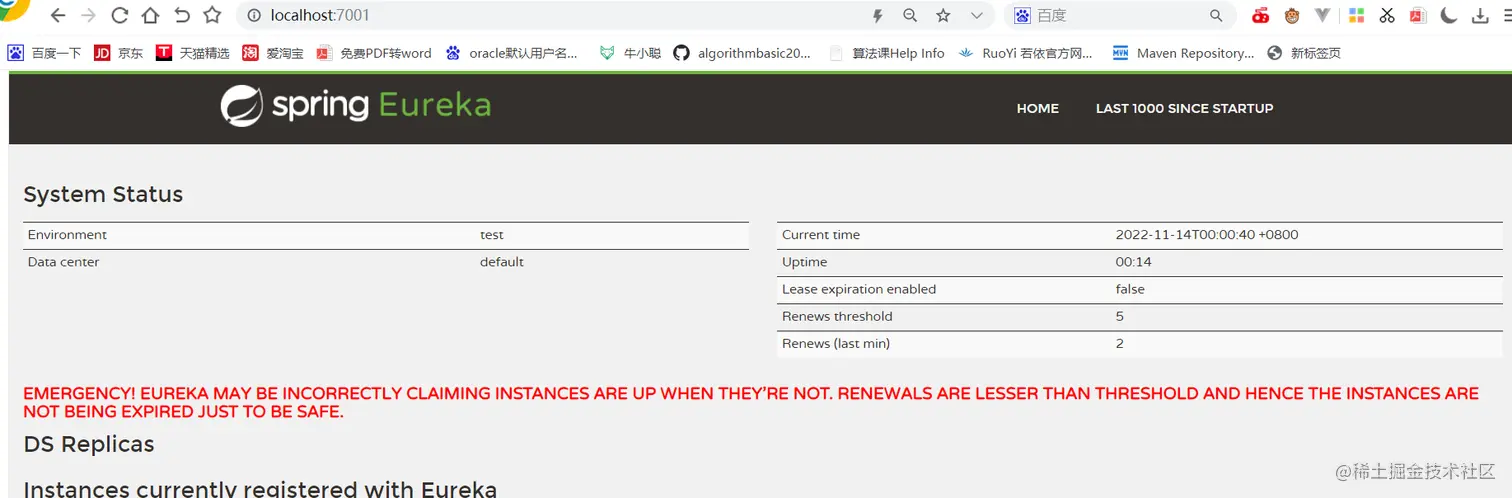Screen dimensions: 1512x498
Task: Click the System Status heading
Action: click(103, 194)
